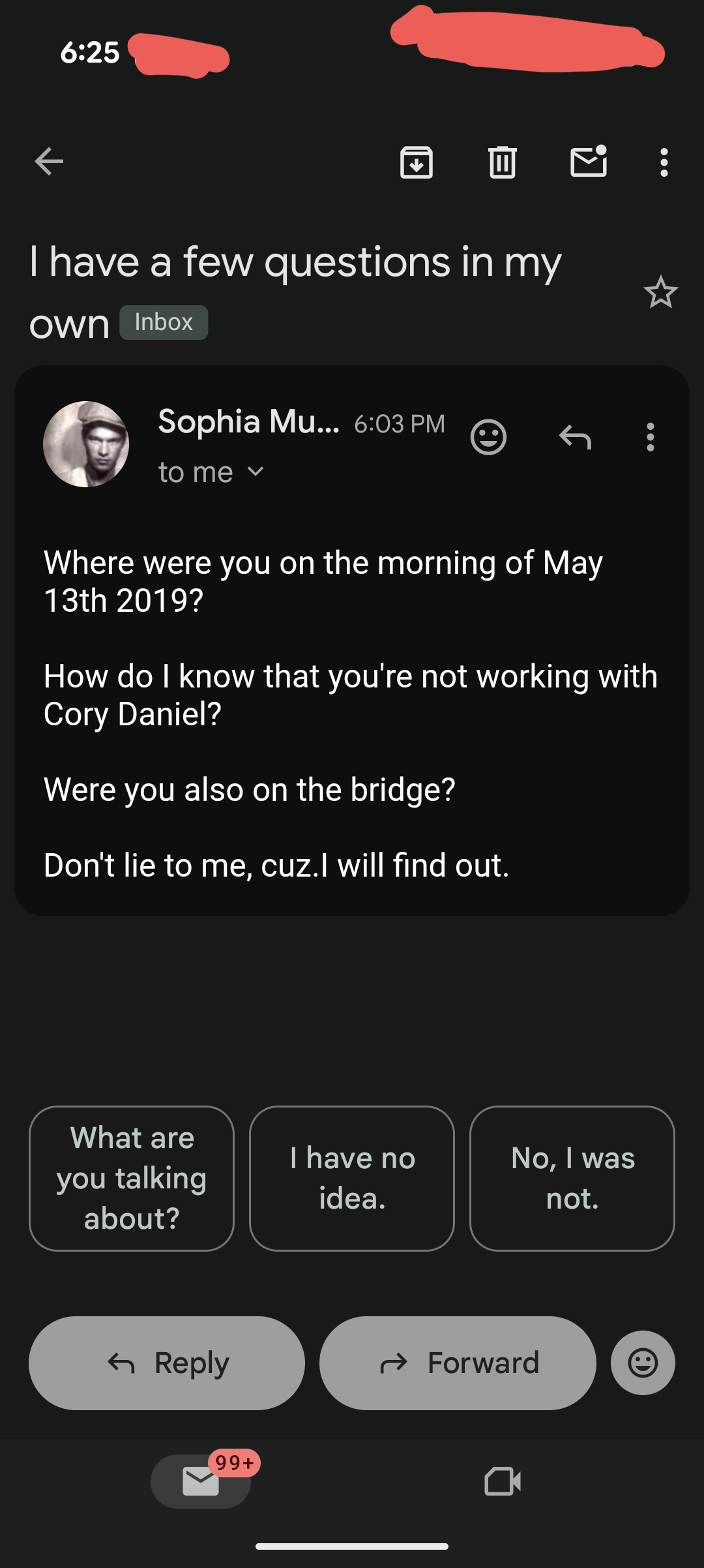Open the message's three-dot options menu
The height and width of the screenshot is (1568, 704).
click(x=650, y=437)
